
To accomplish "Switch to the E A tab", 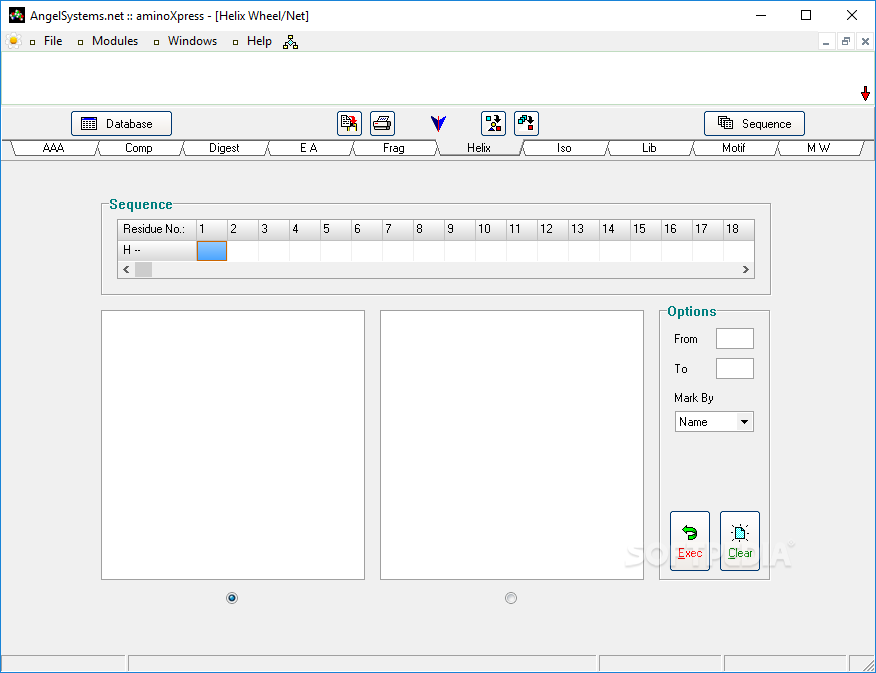I will tap(308, 148).
